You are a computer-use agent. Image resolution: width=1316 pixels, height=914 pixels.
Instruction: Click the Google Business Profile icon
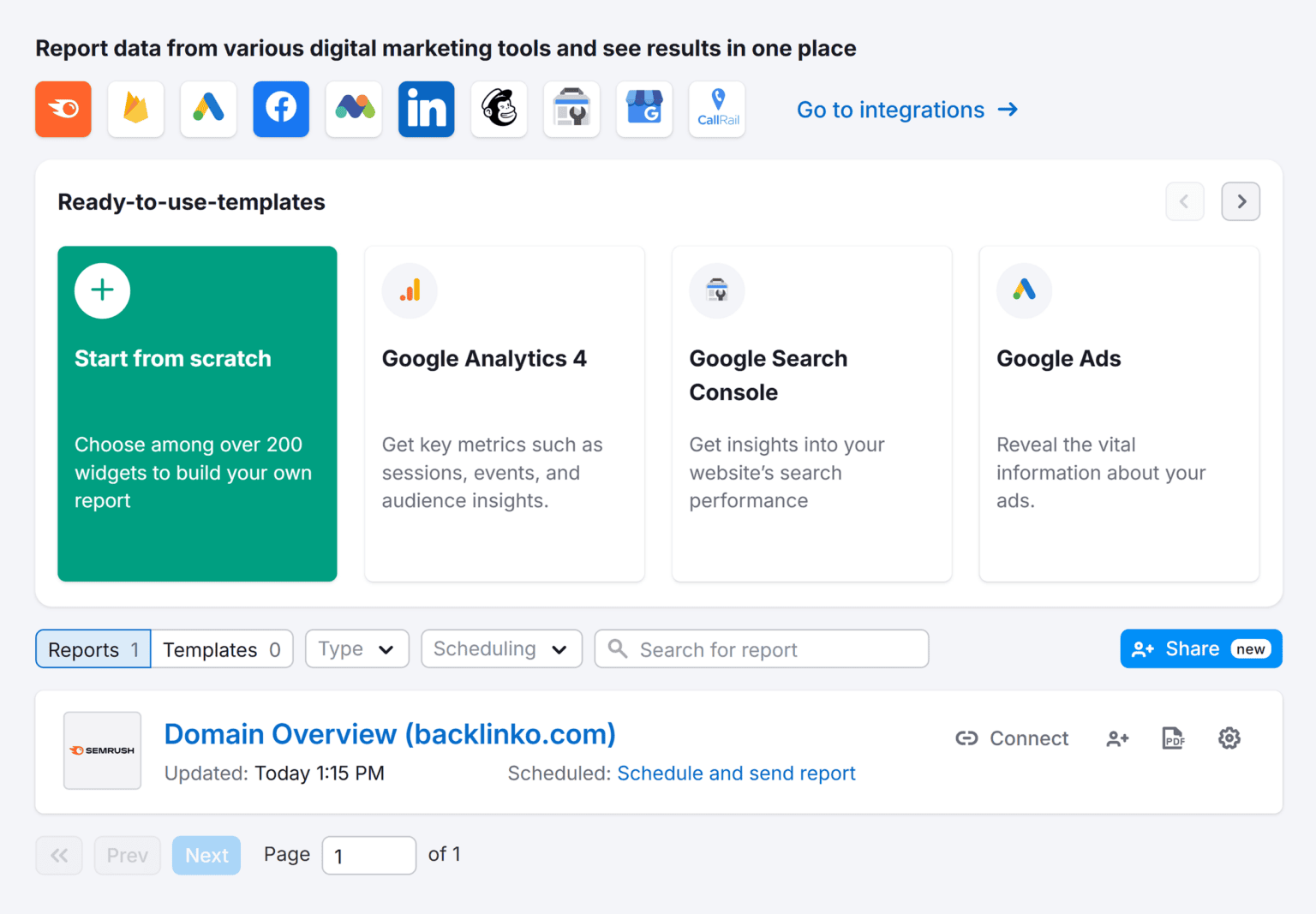click(x=644, y=110)
